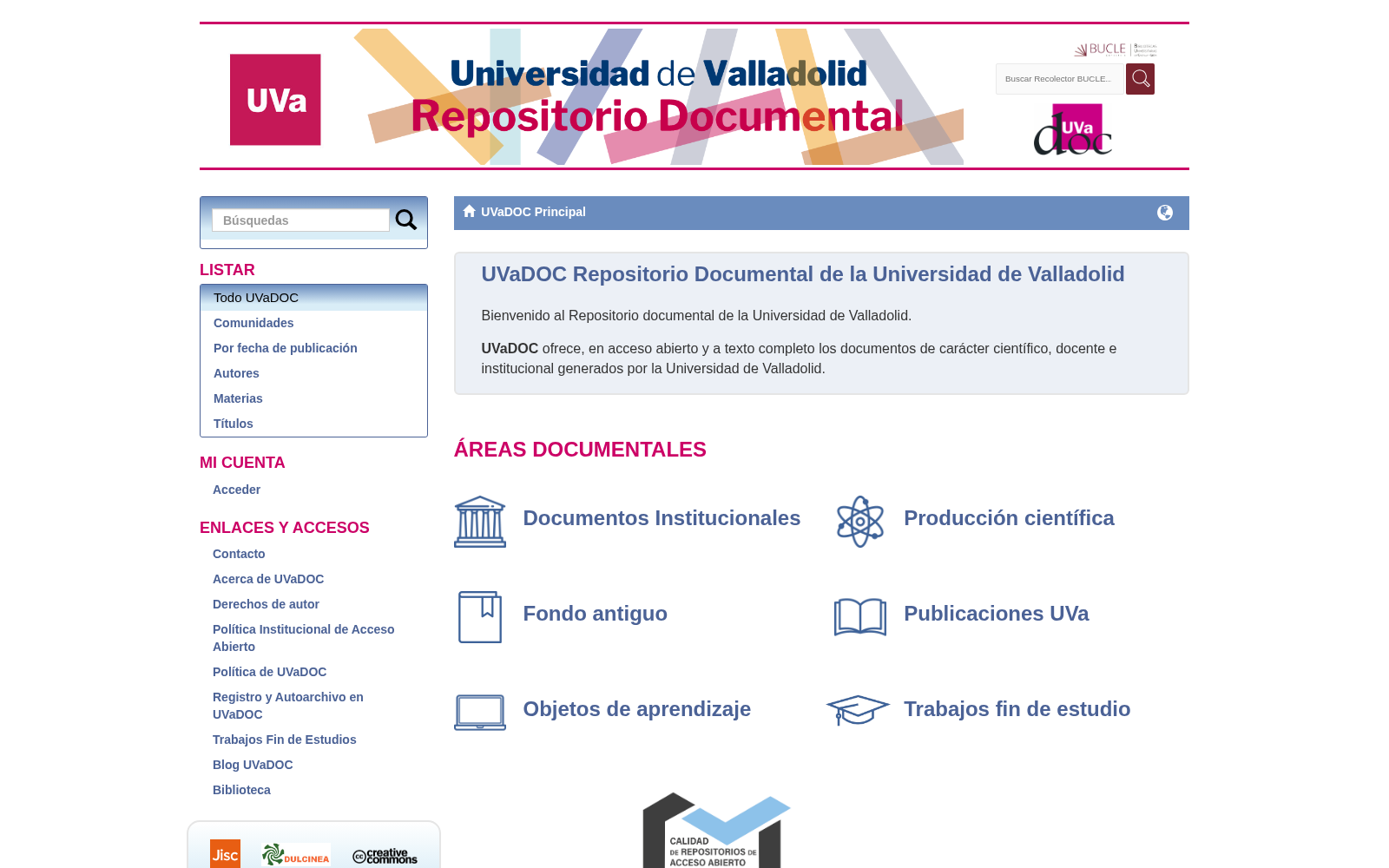
Task: Click the UVaDOC logo under search
Action: tap(1073, 129)
